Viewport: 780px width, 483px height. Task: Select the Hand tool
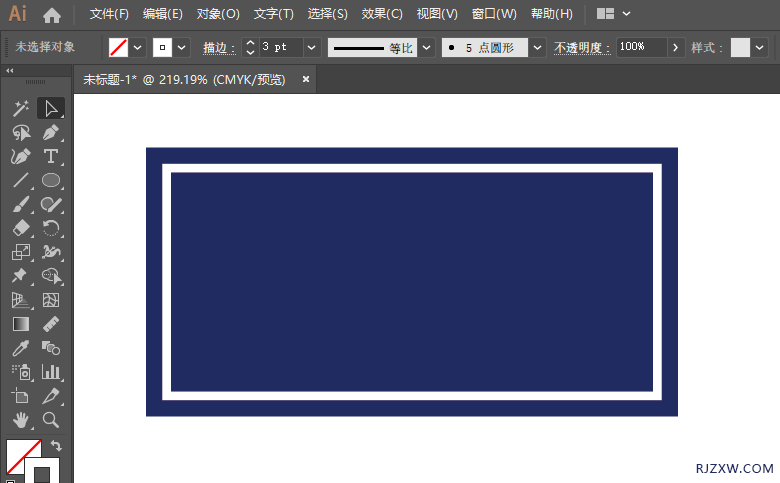click(x=20, y=420)
